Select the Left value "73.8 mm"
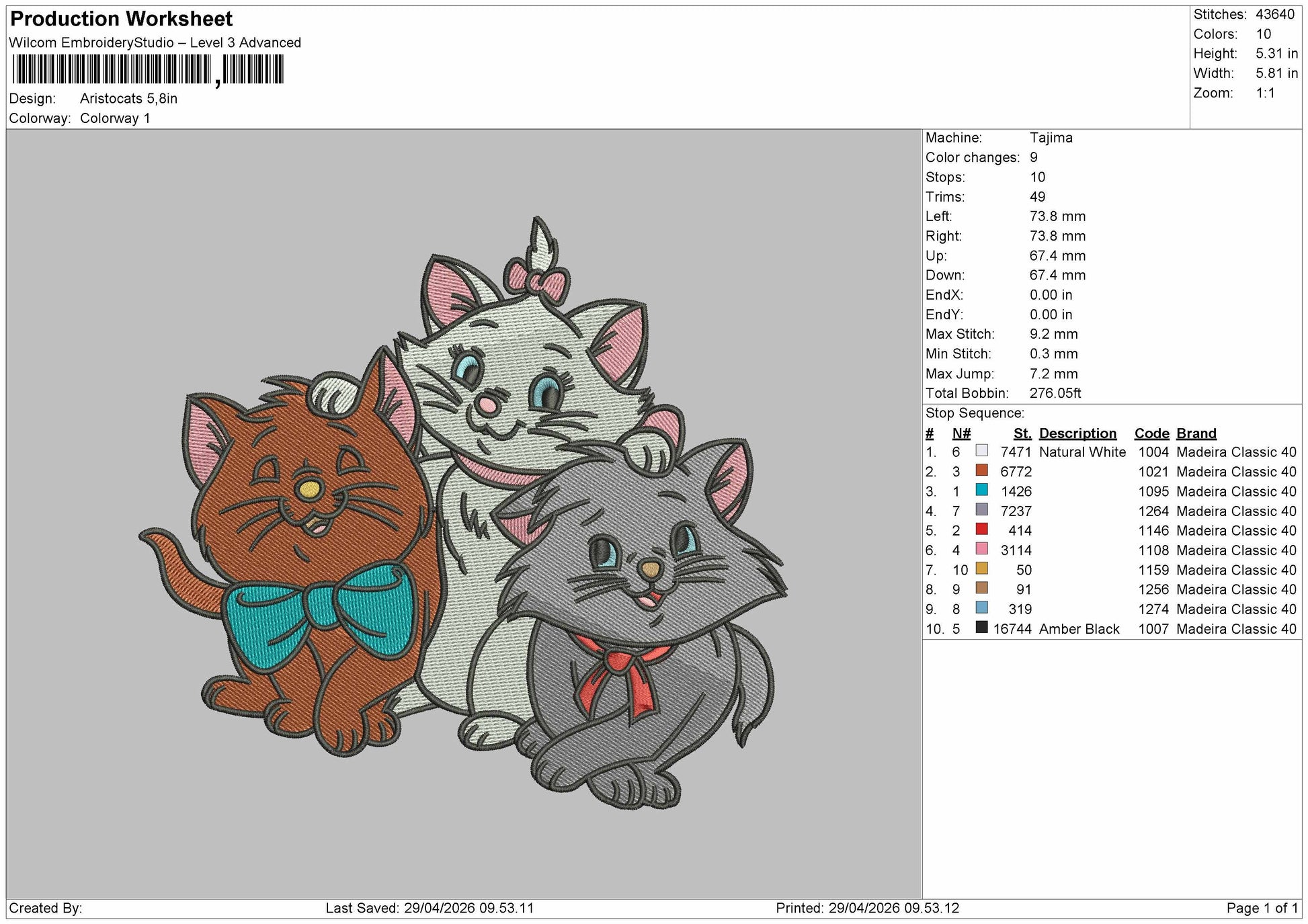 [1058, 216]
